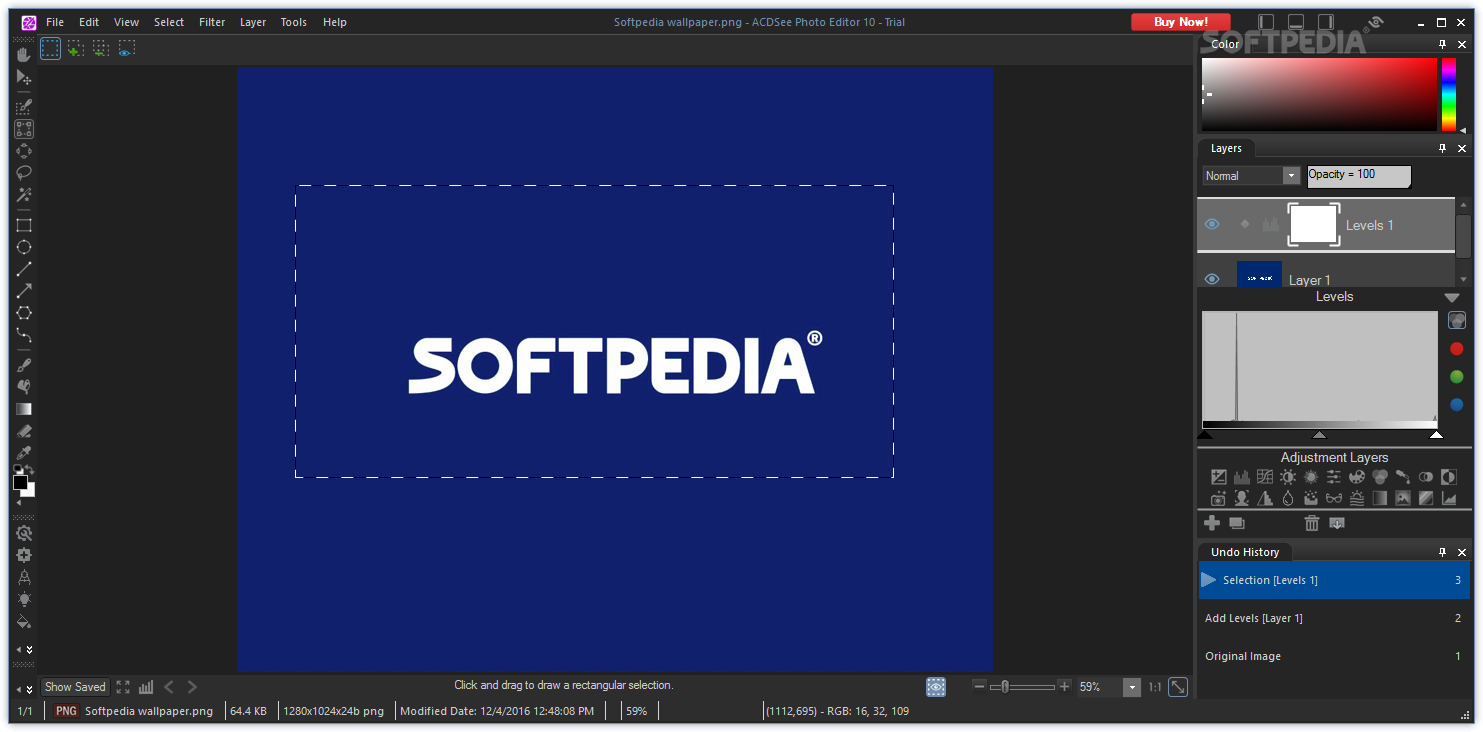Image resolution: width=1483 pixels, height=732 pixels.
Task: Go to Add Levels [Layer 1] history state
Action: 1334,618
